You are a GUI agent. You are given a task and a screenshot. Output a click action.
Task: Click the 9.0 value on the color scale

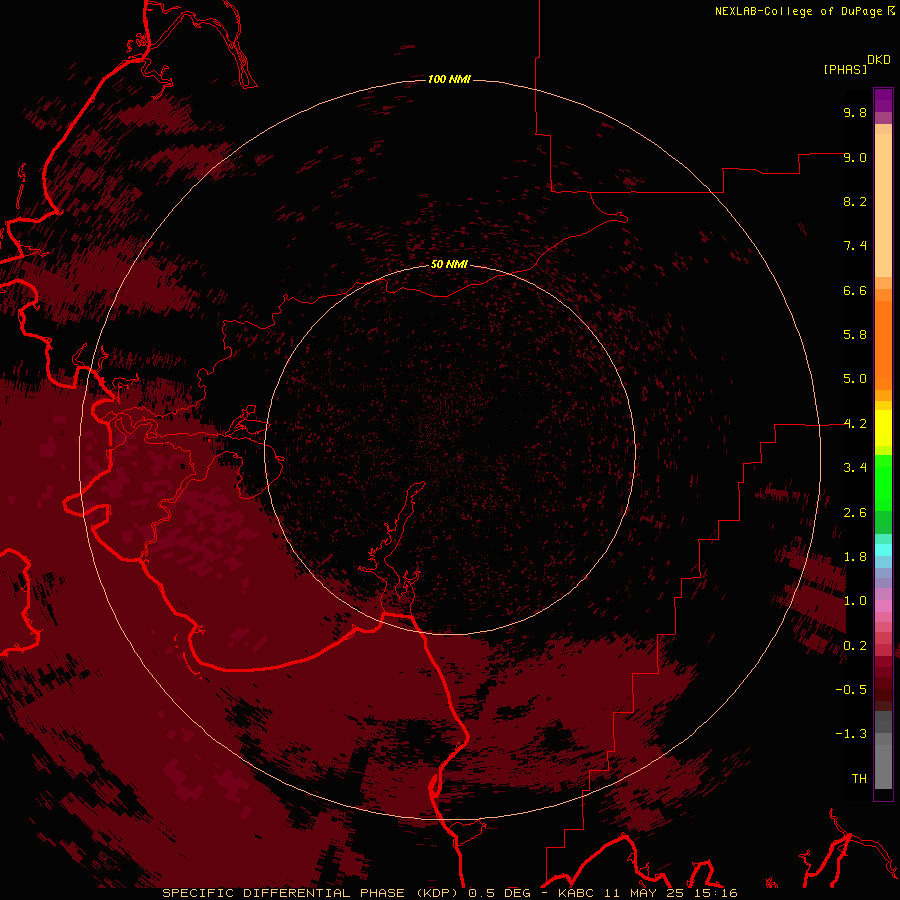click(855, 157)
